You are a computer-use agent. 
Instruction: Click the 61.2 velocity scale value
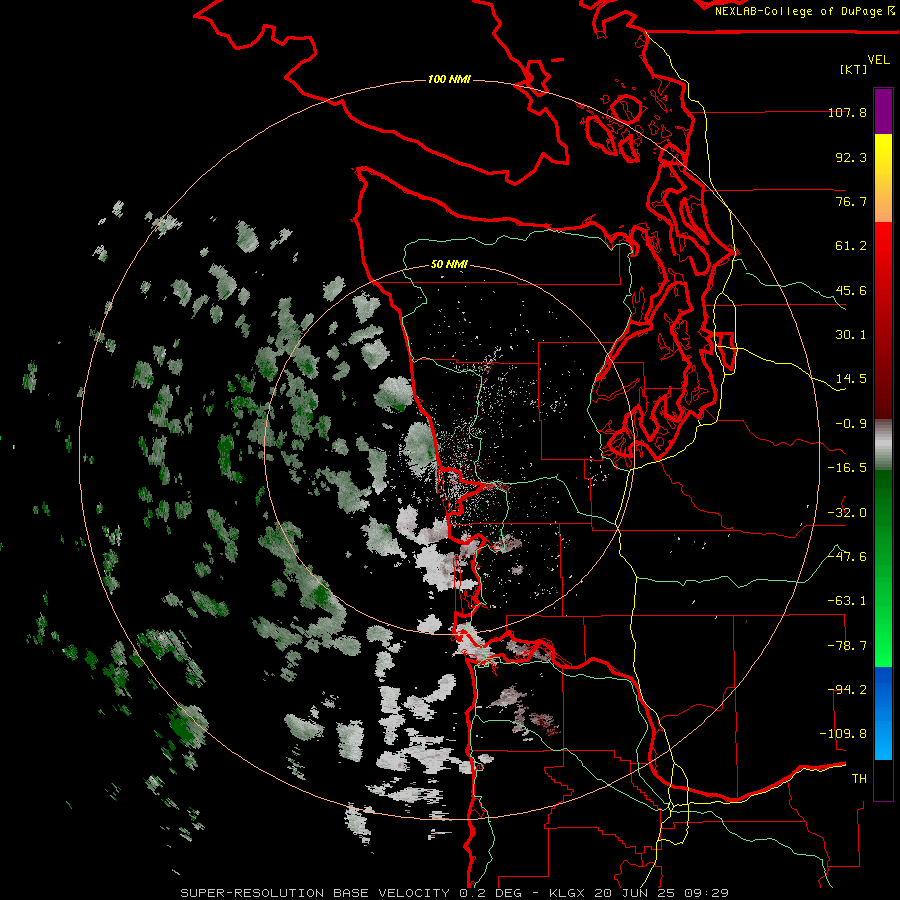tap(851, 246)
